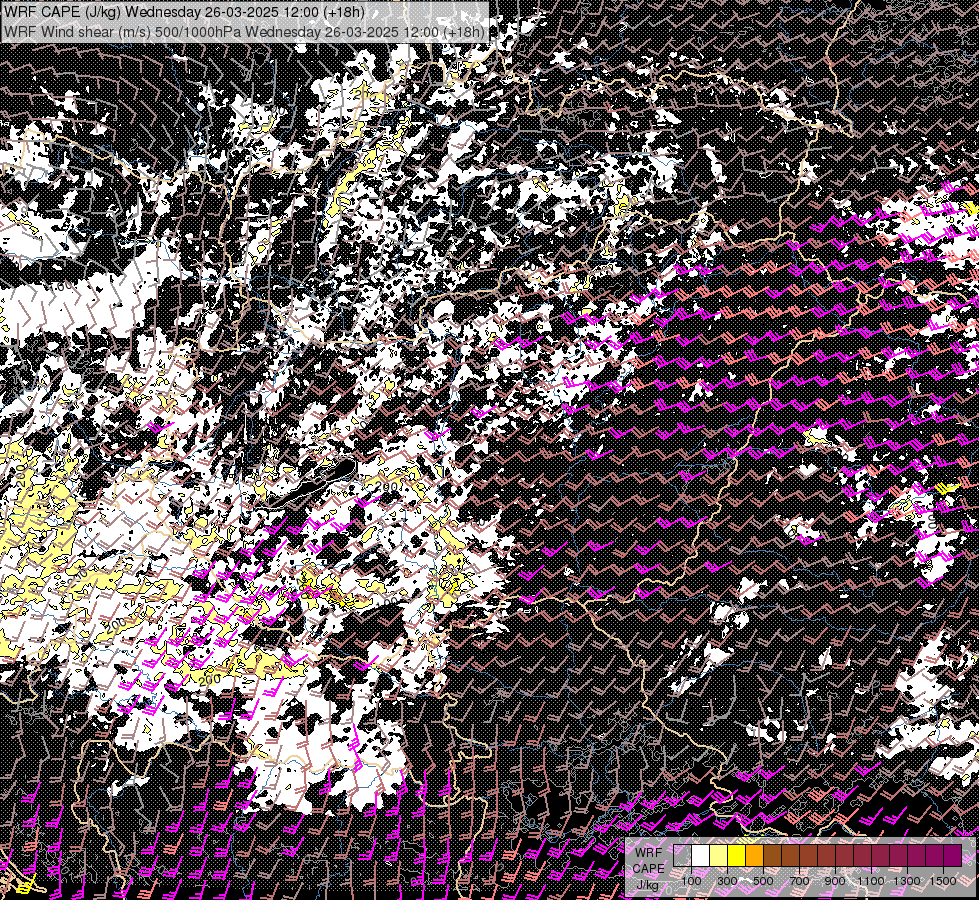Click the legend value 900
The height and width of the screenshot is (900, 979).
click(x=835, y=881)
